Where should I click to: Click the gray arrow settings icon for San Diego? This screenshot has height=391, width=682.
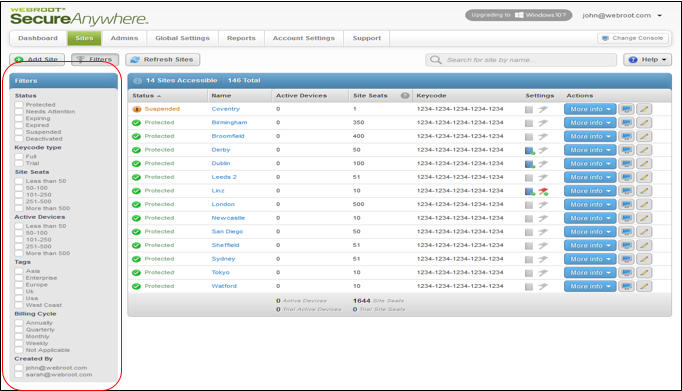click(x=543, y=232)
